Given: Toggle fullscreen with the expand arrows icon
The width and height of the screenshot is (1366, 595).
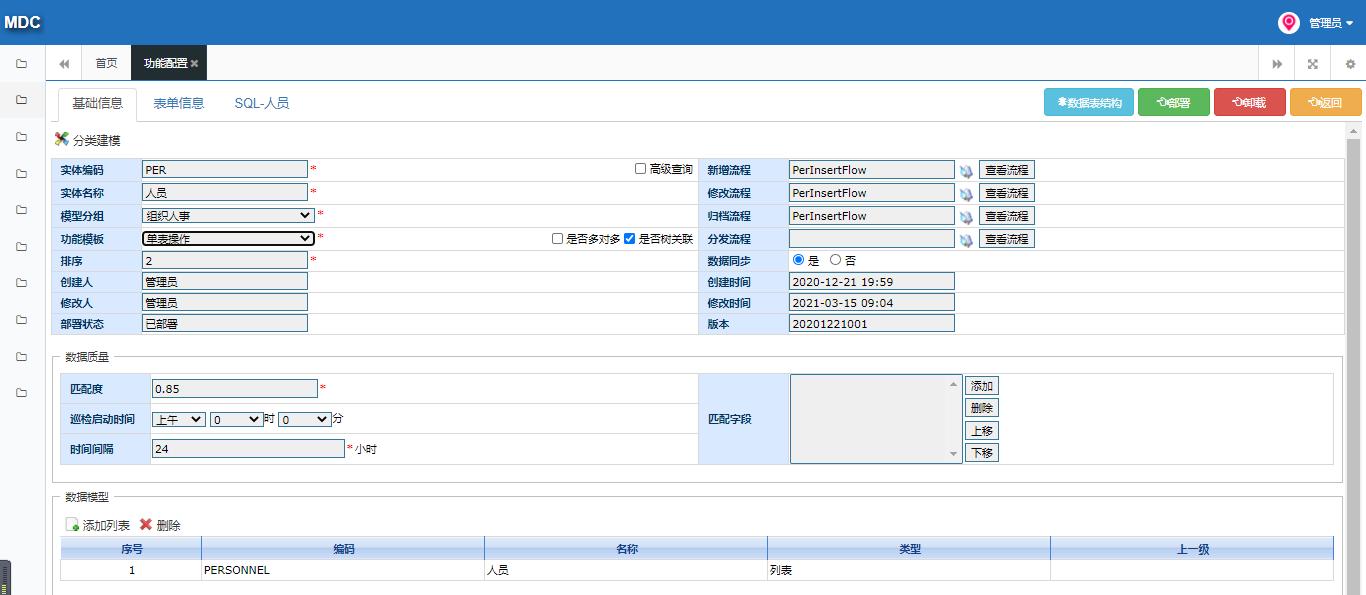Looking at the screenshot, I should pos(1313,63).
